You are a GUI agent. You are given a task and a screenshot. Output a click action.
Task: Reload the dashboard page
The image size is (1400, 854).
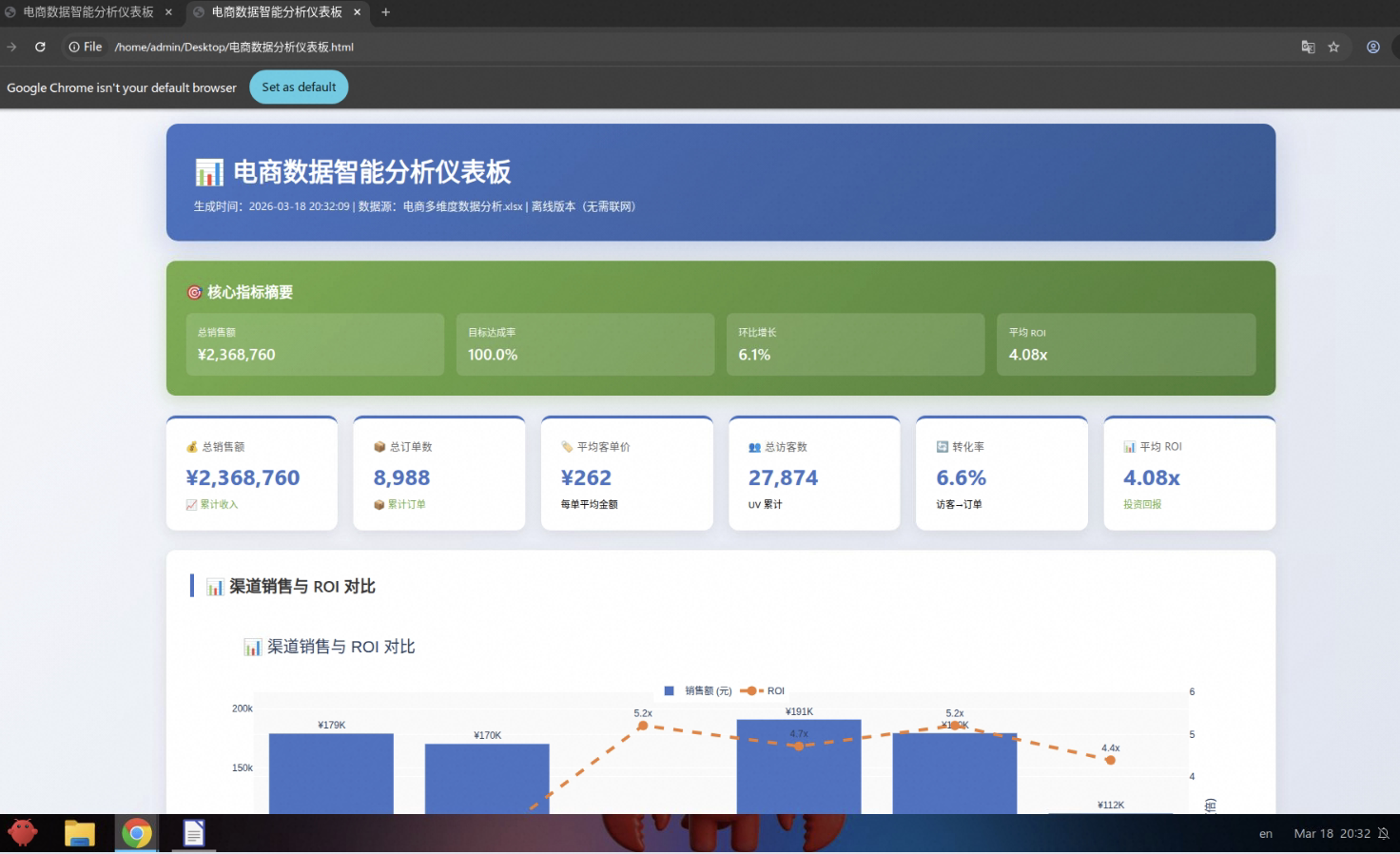[x=40, y=47]
